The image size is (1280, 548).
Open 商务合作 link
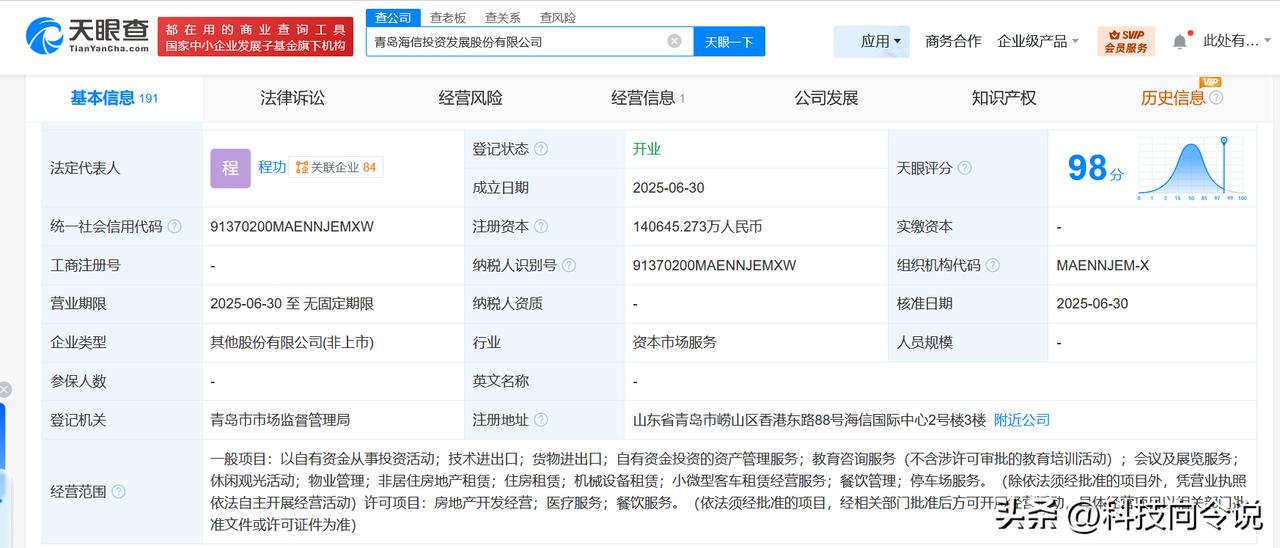pos(953,41)
